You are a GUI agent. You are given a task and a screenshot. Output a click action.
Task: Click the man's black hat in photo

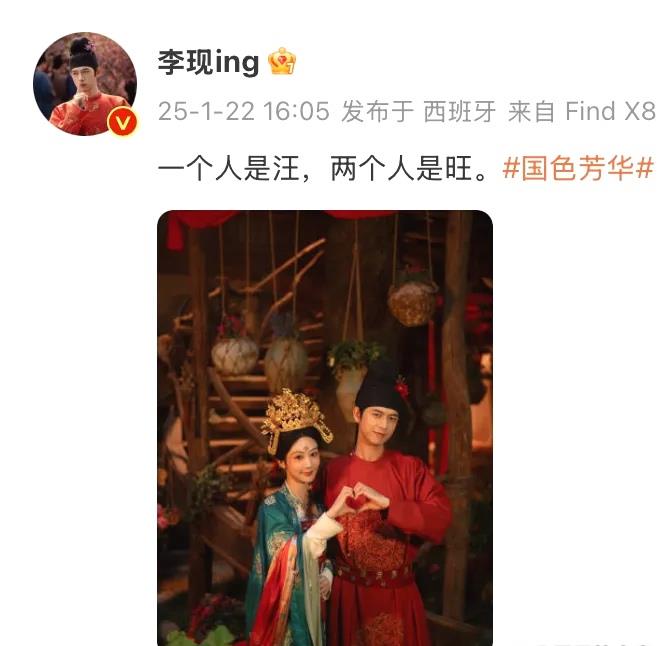click(379, 386)
